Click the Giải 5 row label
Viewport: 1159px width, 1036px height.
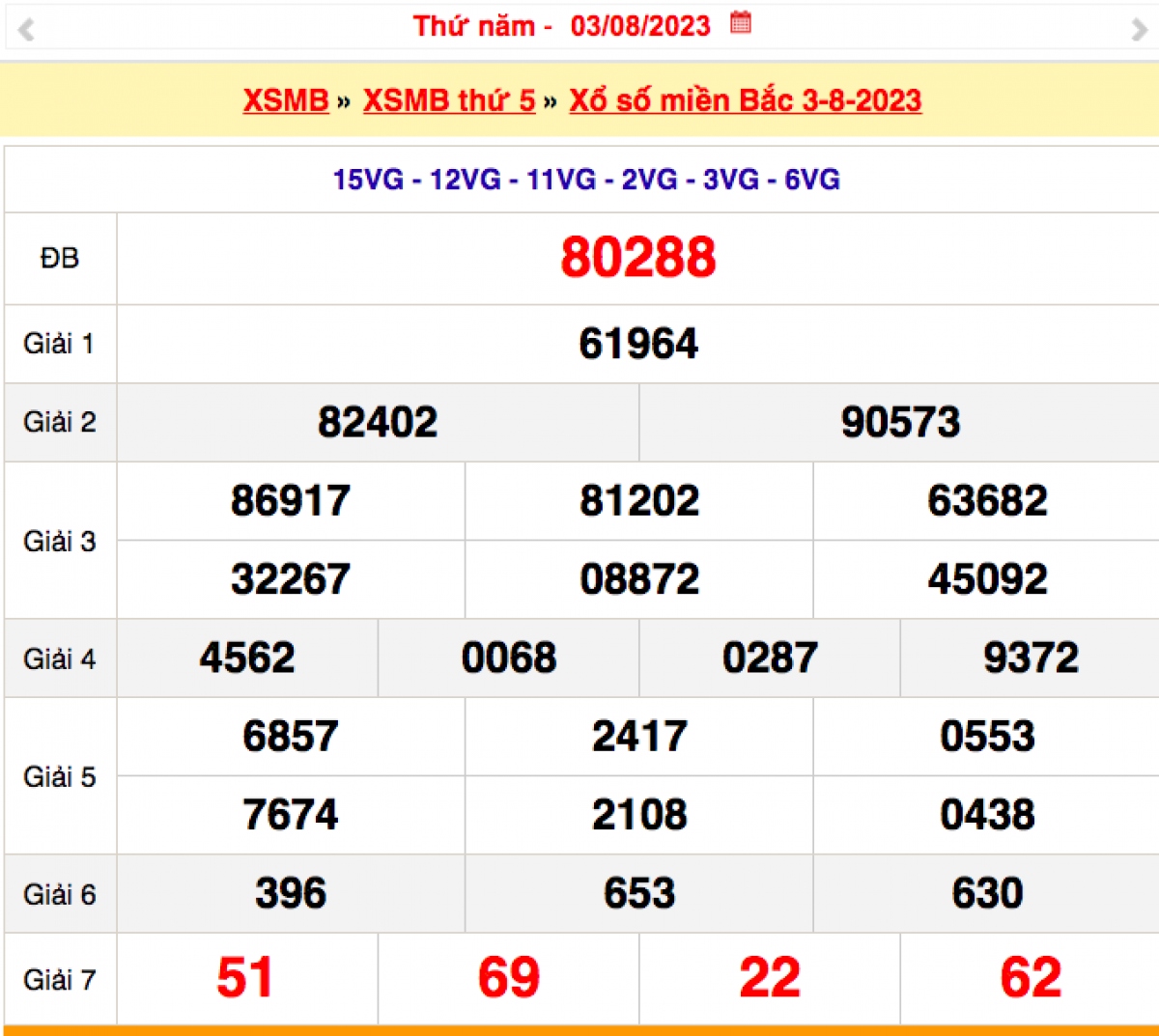(60, 776)
